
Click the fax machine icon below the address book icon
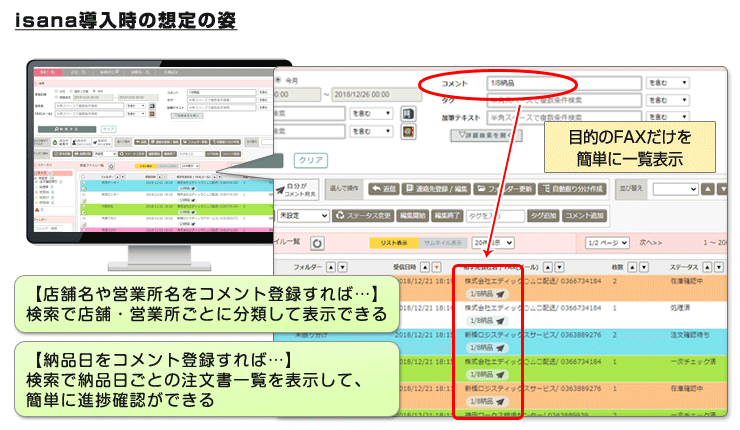coord(408,132)
